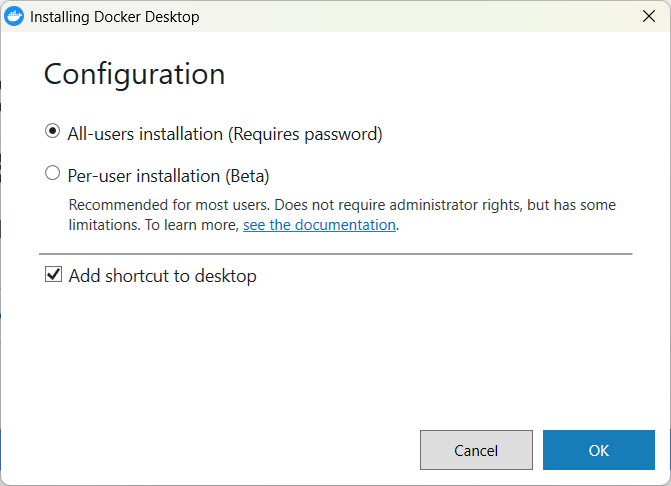The image size is (671, 486).
Task: Close the Installing Docker Desktop window
Action: click(x=649, y=16)
